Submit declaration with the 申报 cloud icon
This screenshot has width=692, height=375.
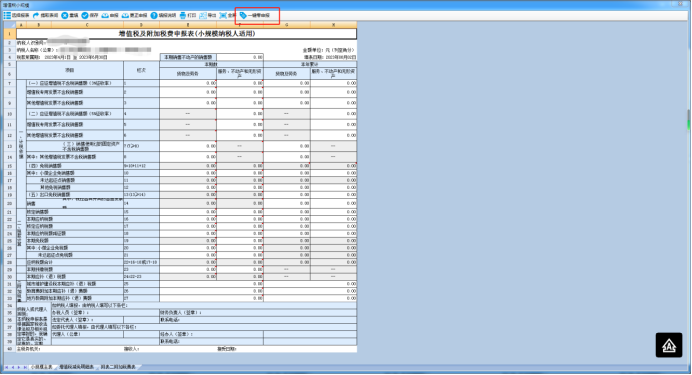pyautogui.click(x=105, y=15)
